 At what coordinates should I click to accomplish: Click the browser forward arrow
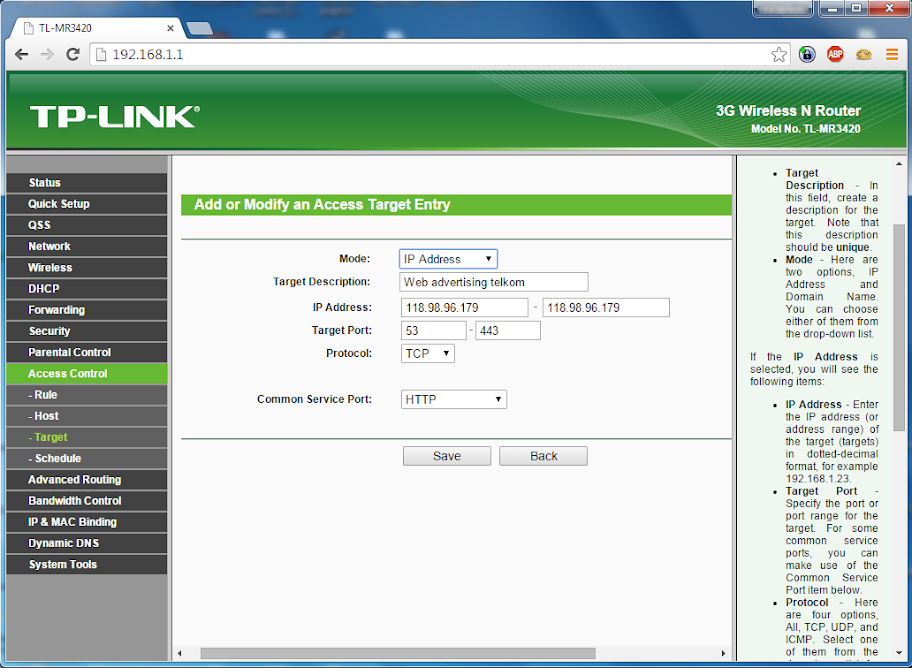[x=47, y=55]
